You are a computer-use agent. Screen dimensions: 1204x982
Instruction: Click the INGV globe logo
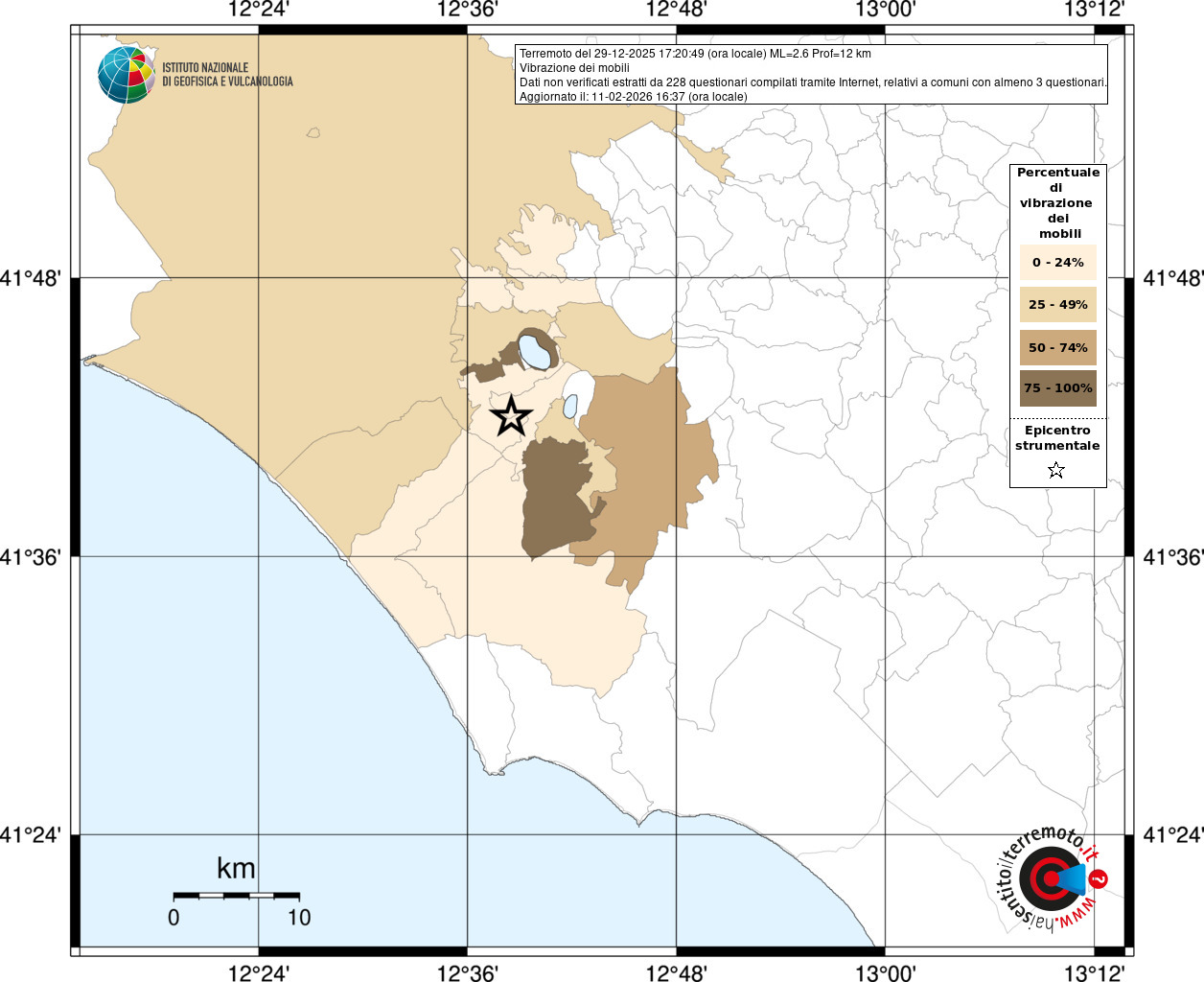pos(127,75)
